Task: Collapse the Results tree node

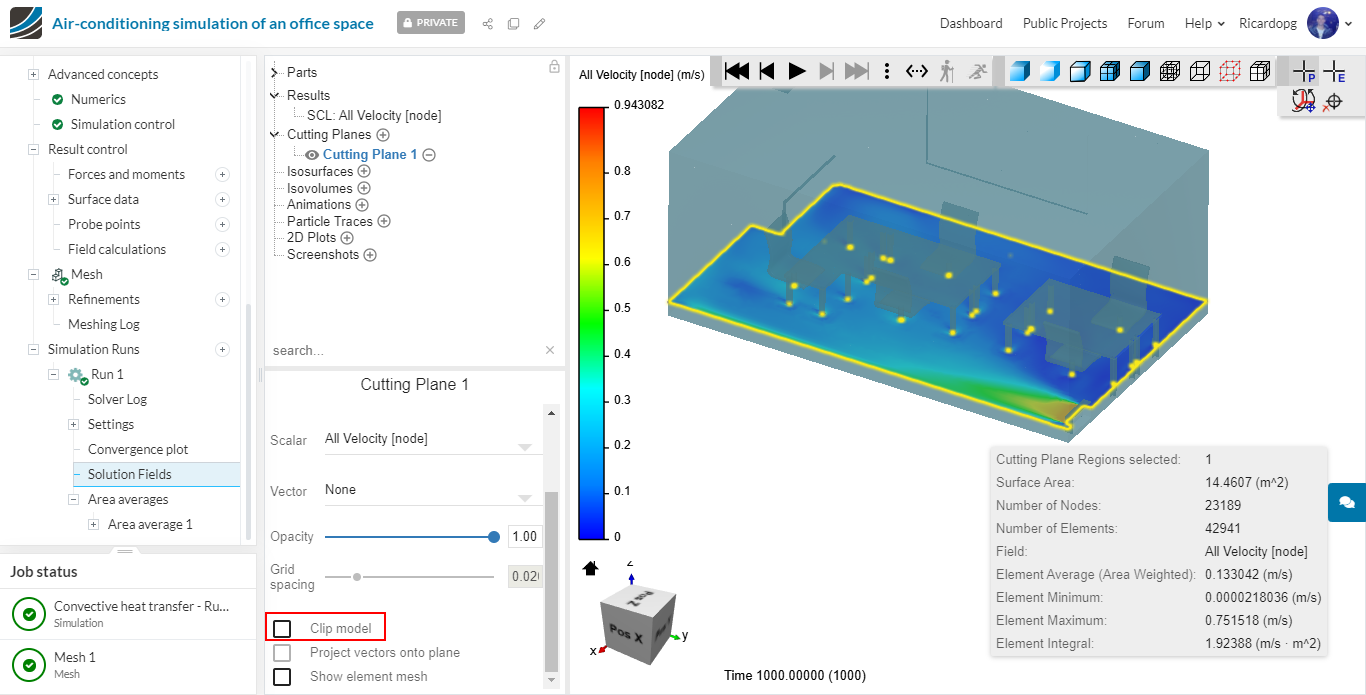Action: pos(275,95)
